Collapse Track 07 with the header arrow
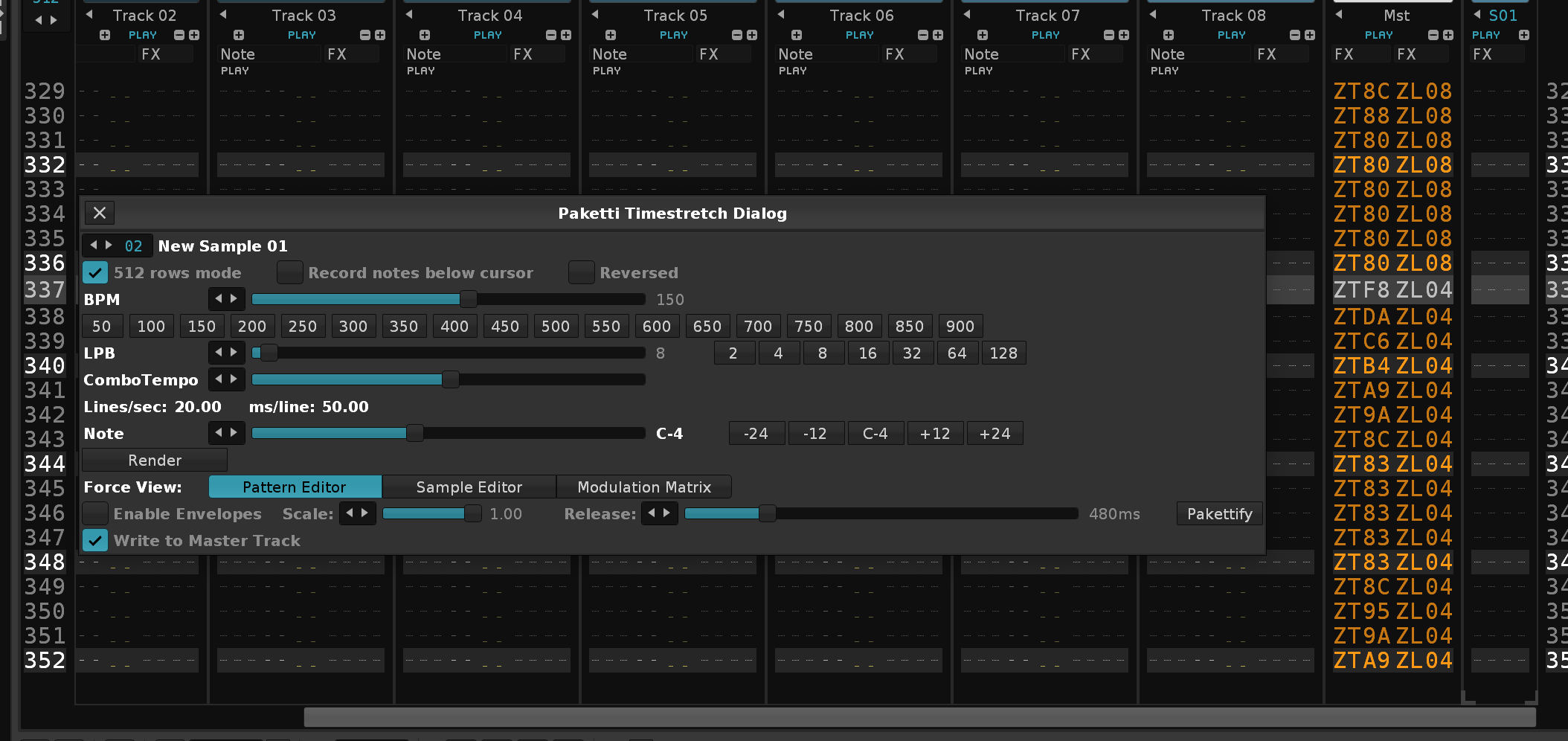This screenshot has height=741, width=1568. (x=967, y=15)
